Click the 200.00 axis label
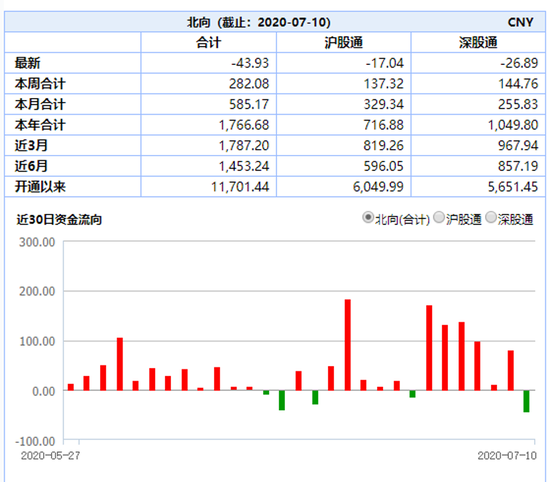Viewport: 550px width, 482px height. click(37, 291)
